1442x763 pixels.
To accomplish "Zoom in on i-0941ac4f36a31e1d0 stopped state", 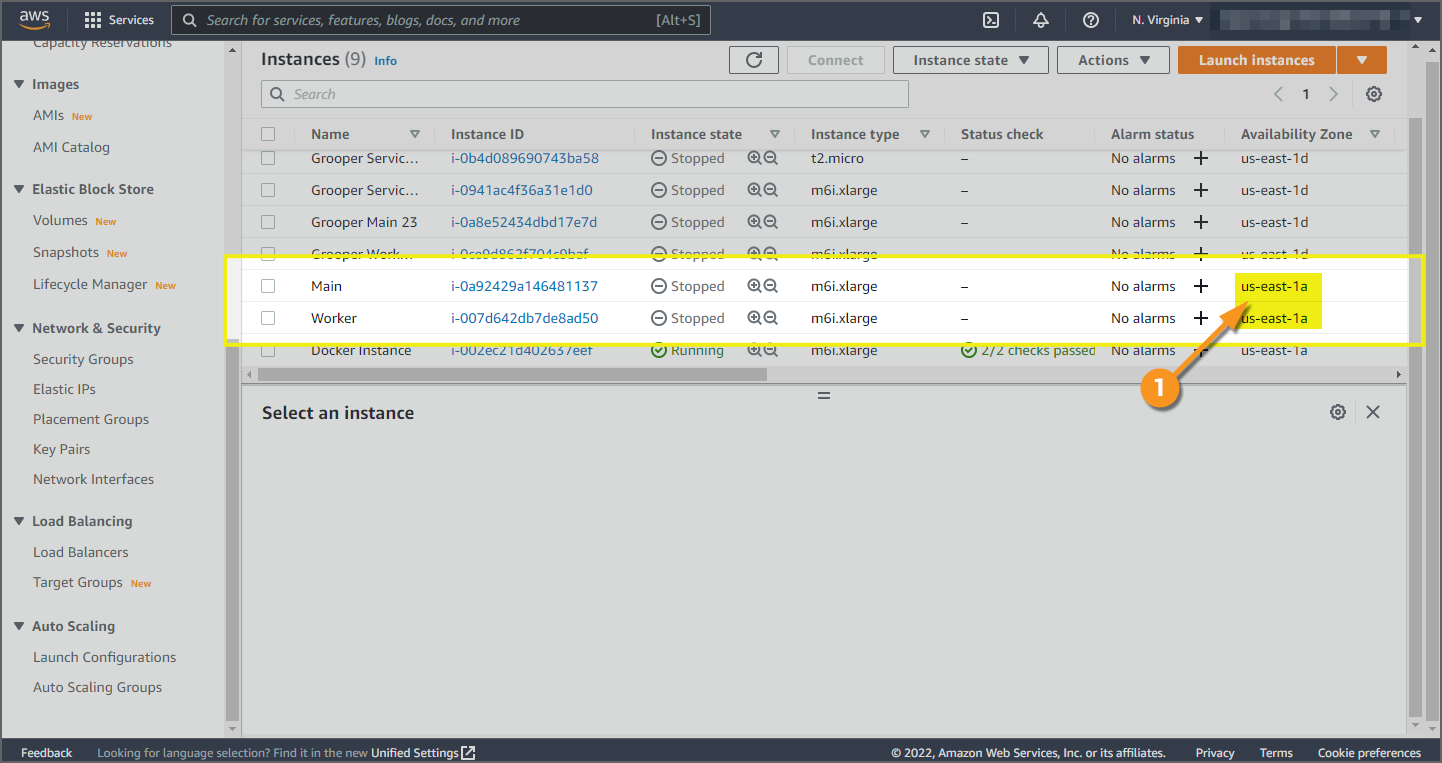I will [755, 190].
